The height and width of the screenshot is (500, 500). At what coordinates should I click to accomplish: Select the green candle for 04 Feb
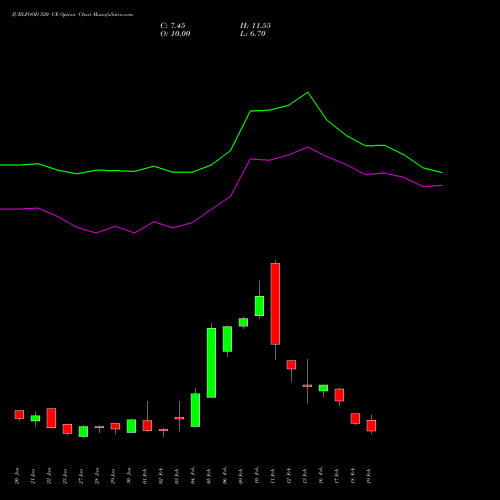point(195,410)
